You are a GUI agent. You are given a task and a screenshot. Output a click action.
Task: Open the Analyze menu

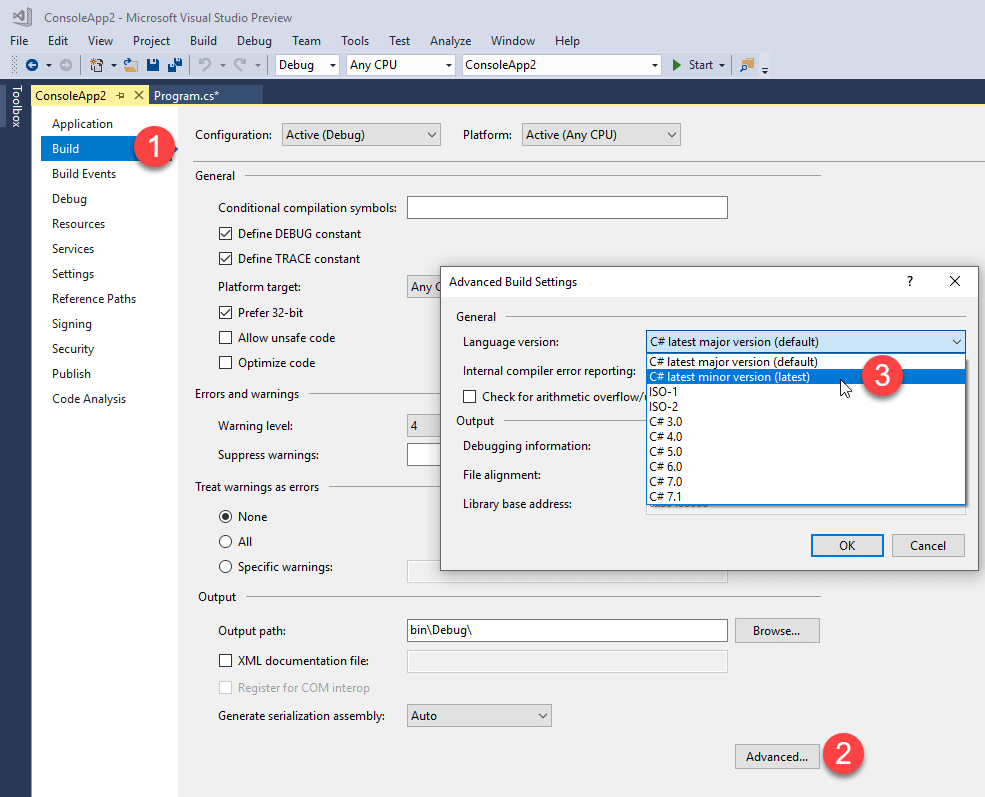[450, 41]
